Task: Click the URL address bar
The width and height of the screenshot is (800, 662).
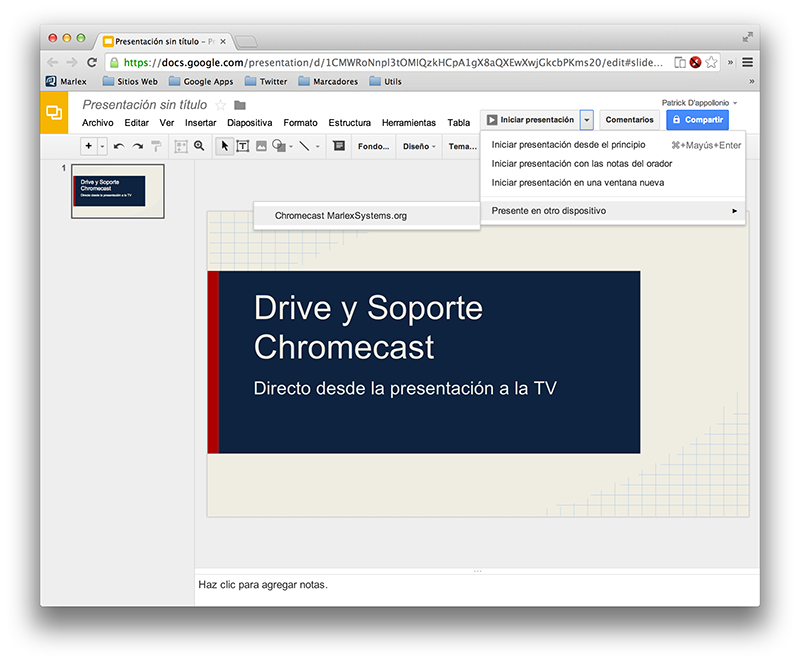Action: pos(393,62)
